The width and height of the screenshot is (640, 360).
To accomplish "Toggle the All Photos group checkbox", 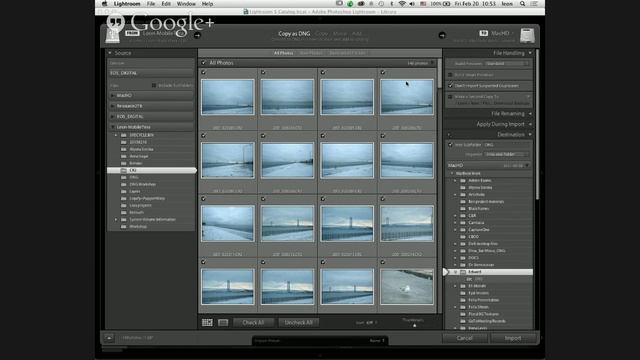I will (204, 63).
